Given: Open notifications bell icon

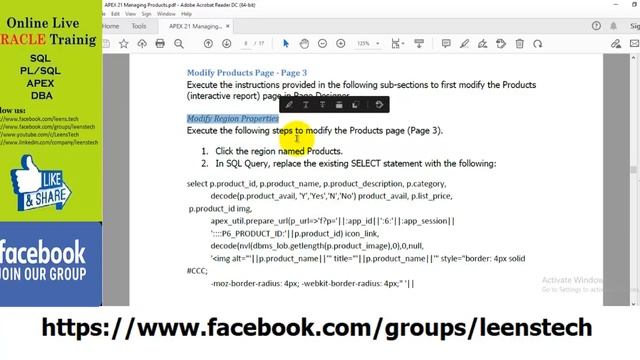Looking at the screenshot, I should click(613, 26).
